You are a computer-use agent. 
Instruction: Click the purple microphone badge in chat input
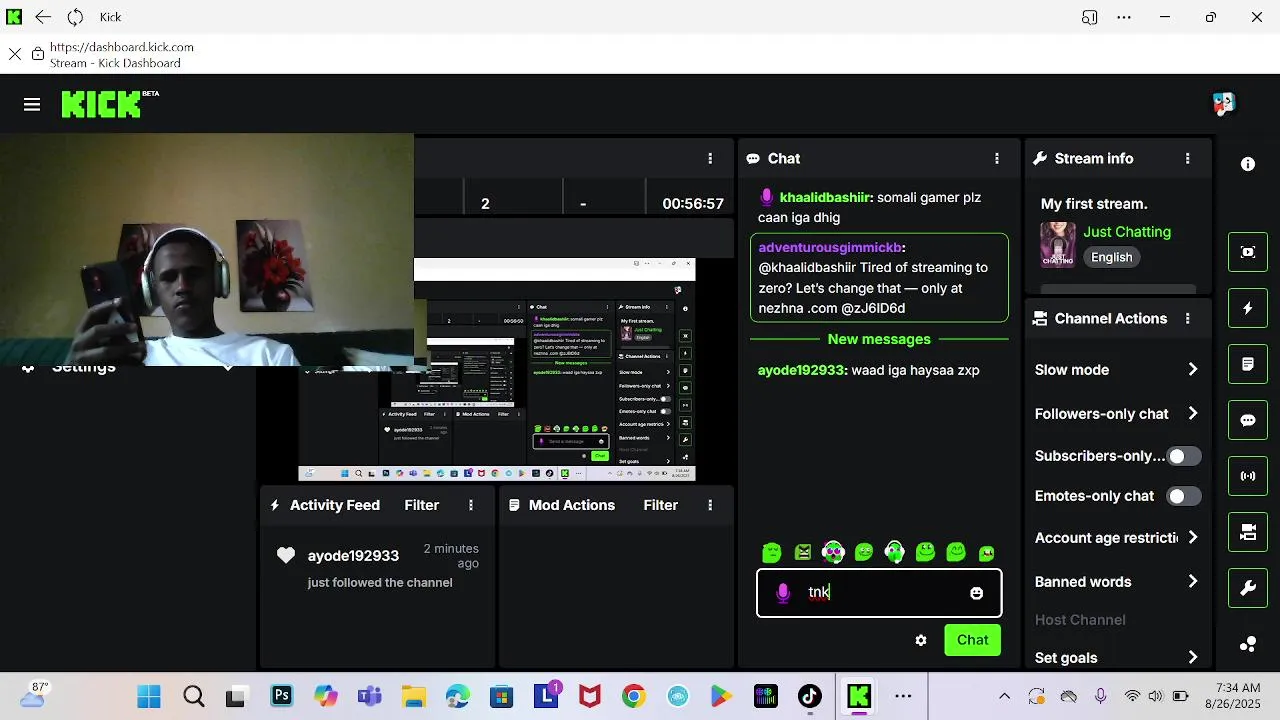[x=783, y=593]
